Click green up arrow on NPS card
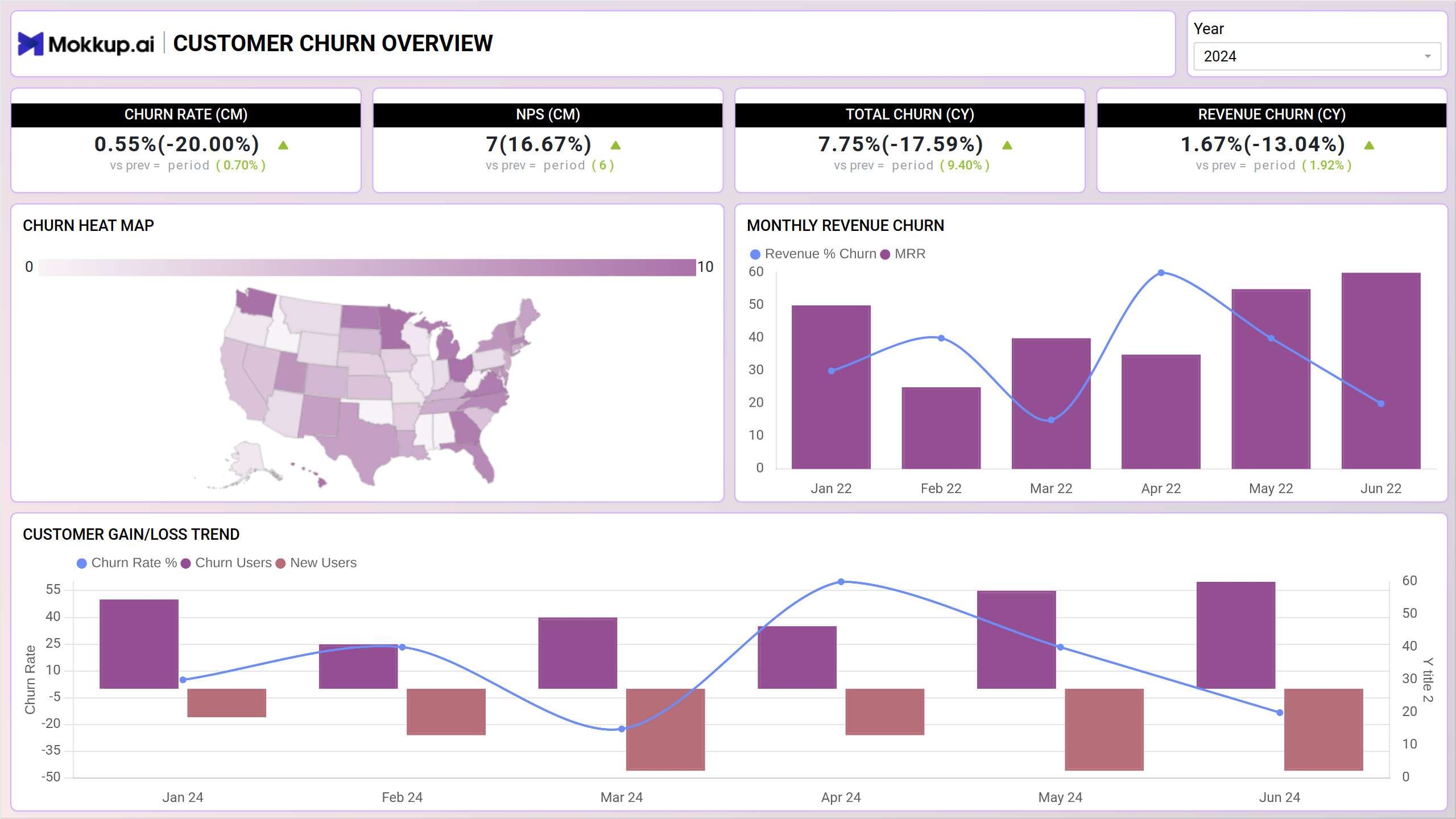1456x819 pixels. point(615,146)
